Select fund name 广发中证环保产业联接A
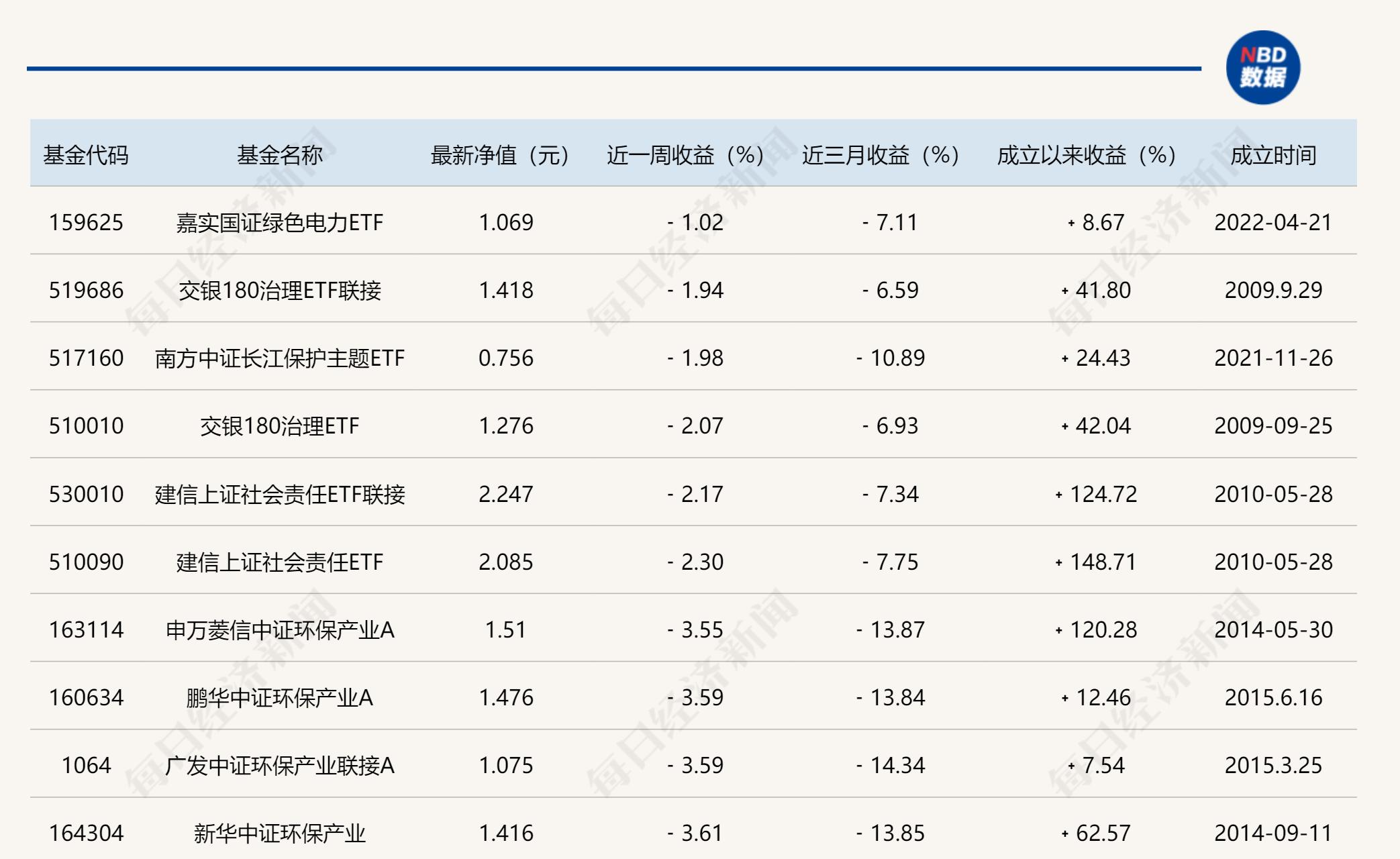 pos(280,765)
